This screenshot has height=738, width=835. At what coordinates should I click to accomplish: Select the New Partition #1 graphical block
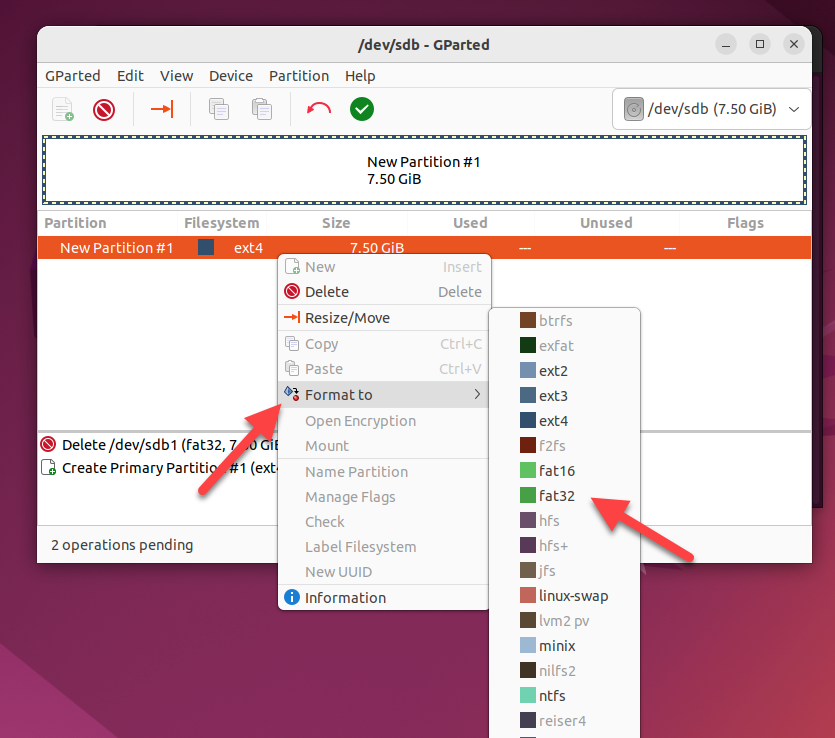click(x=424, y=170)
